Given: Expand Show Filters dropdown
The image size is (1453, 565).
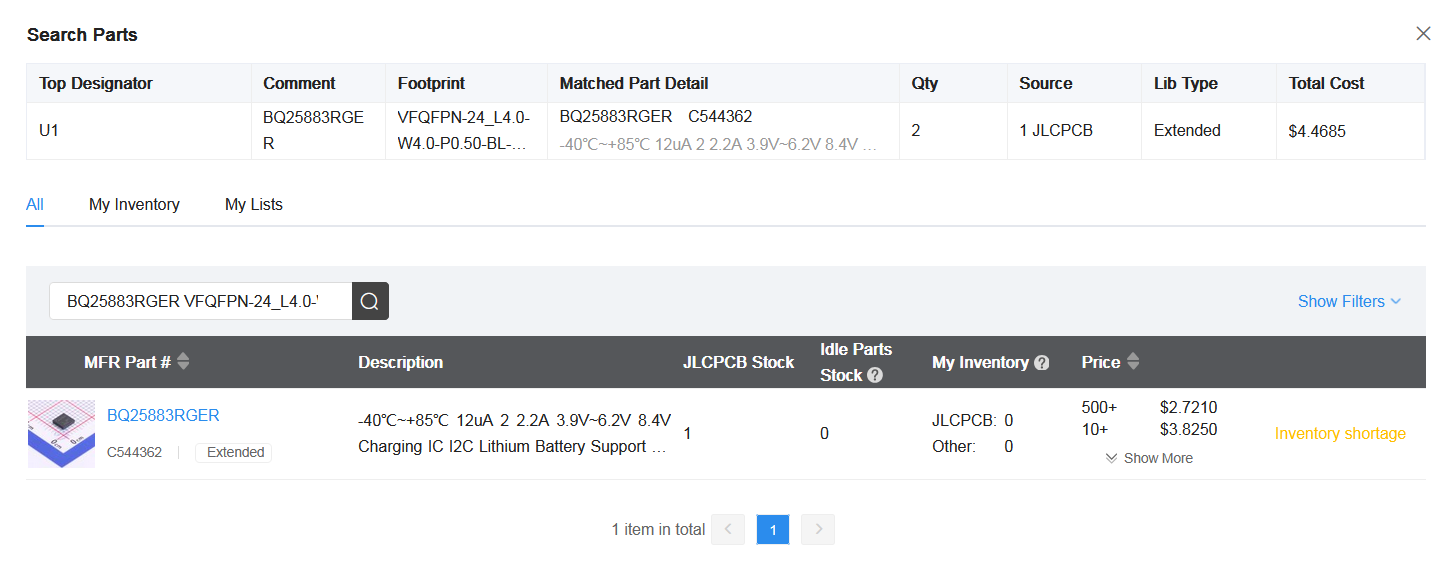Looking at the screenshot, I should 1349,301.
